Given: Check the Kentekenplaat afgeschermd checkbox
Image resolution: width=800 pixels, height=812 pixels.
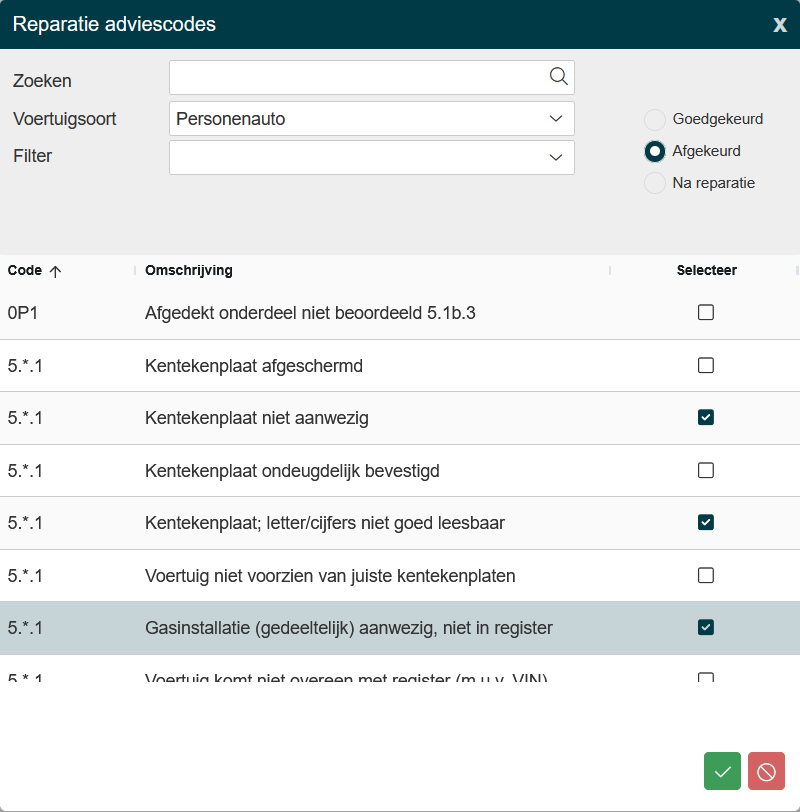Looking at the screenshot, I should (x=706, y=365).
